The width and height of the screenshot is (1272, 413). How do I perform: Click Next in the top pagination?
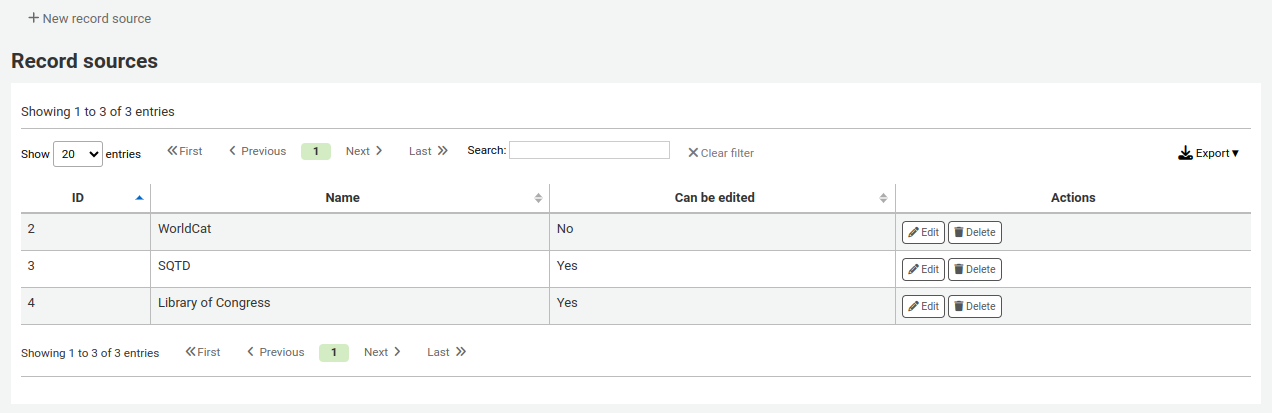[364, 151]
